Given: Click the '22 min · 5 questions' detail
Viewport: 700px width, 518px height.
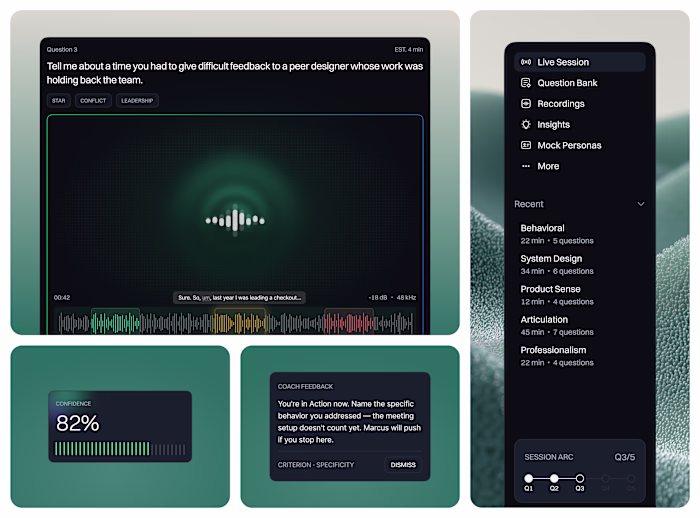Looking at the screenshot, I should click(x=557, y=241).
